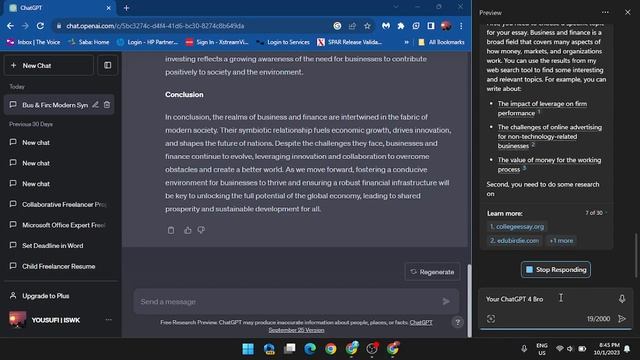Copy the response with clipboard icon
The width and height of the screenshot is (640, 360).
coord(171,231)
